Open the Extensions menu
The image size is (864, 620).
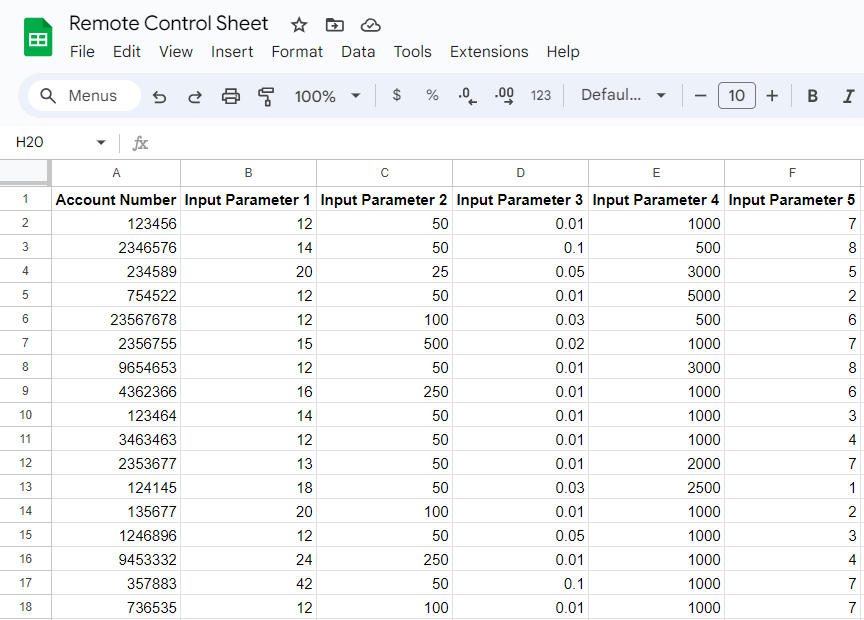[489, 52]
